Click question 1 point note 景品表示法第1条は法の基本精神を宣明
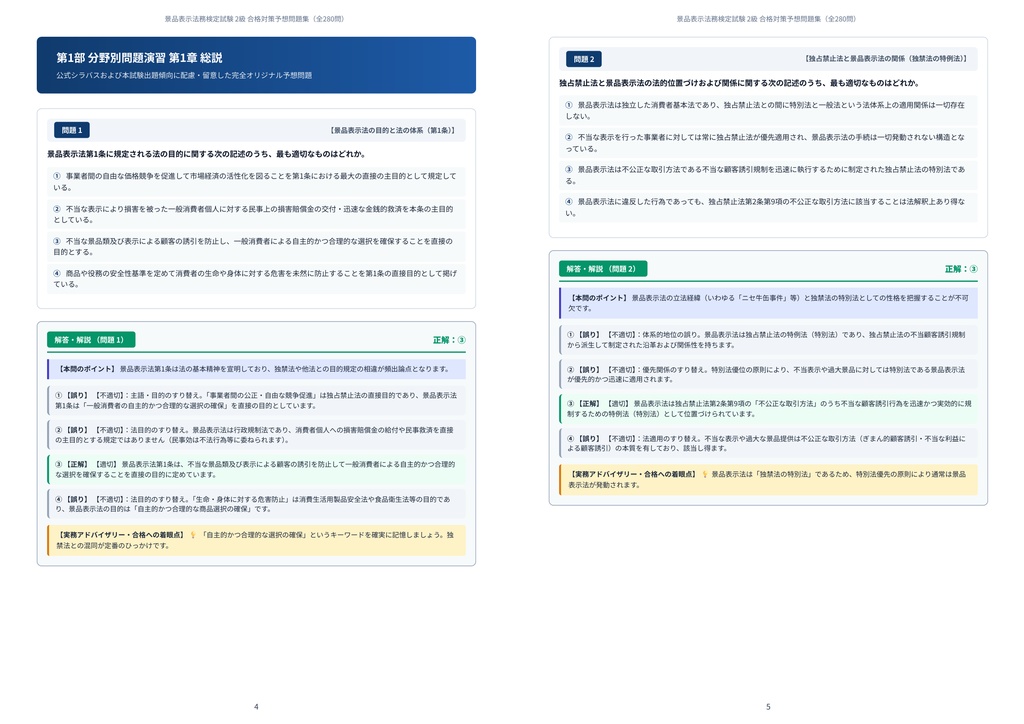This screenshot has width=1024, height=724. pyautogui.click(x=256, y=369)
